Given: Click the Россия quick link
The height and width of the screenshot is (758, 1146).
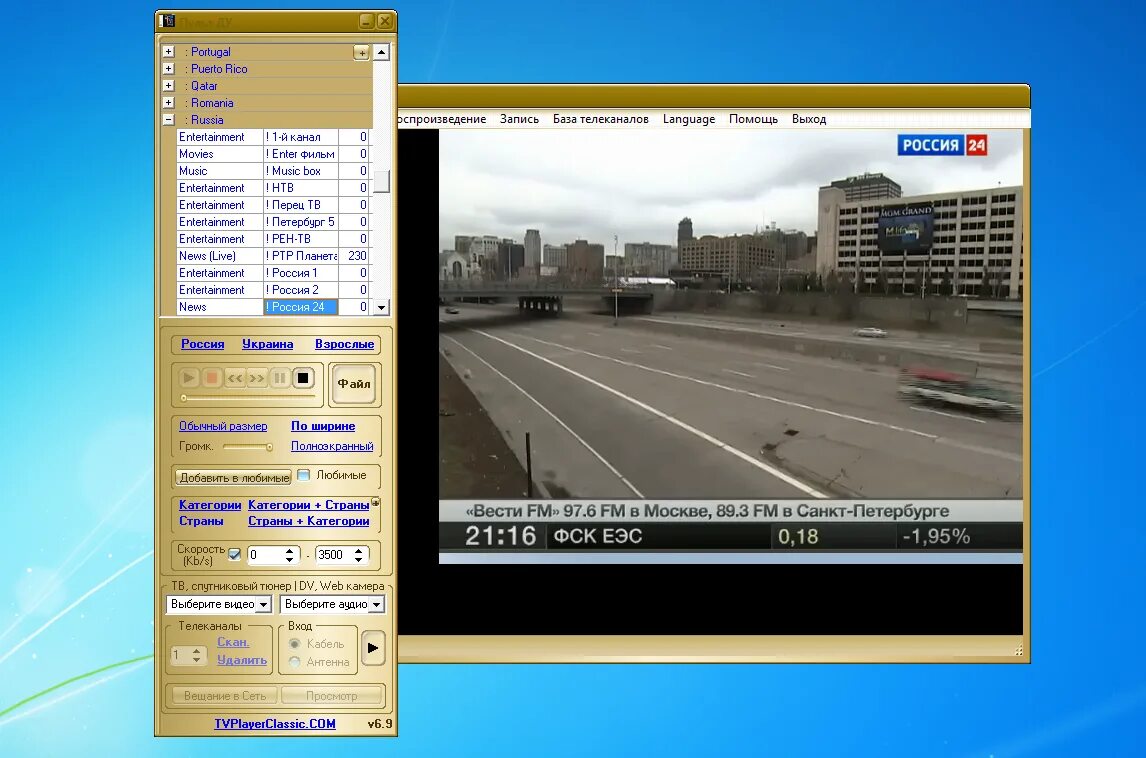Looking at the screenshot, I should [x=202, y=344].
